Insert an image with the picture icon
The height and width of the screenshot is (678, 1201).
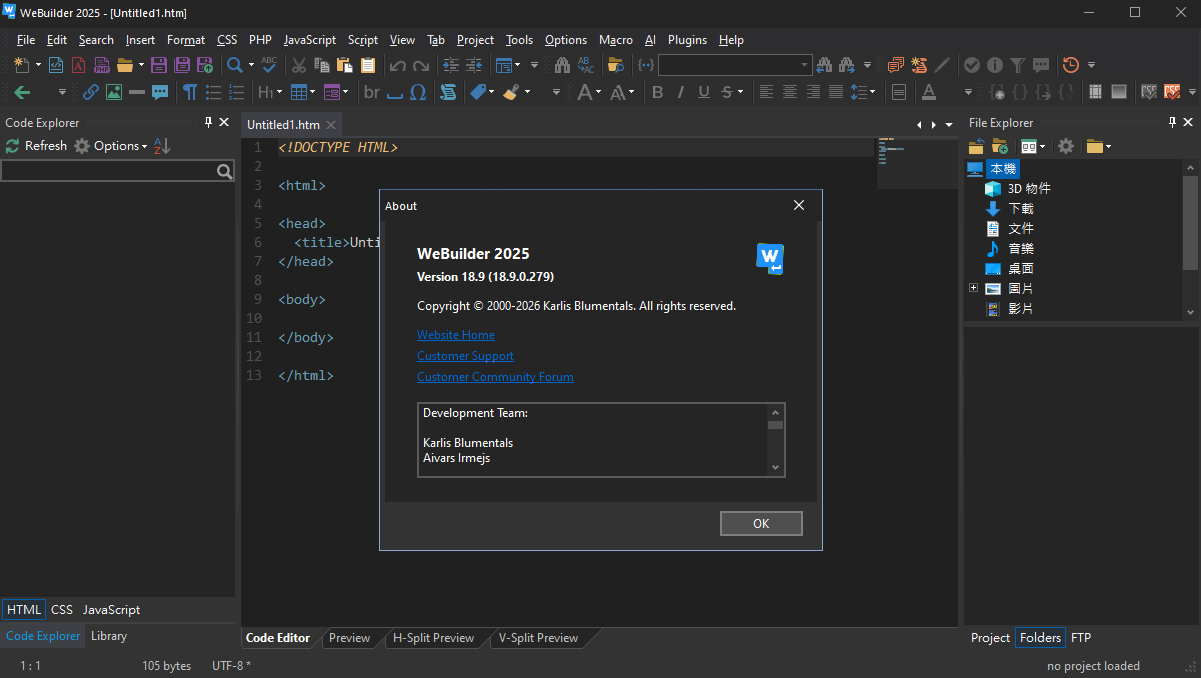114,92
